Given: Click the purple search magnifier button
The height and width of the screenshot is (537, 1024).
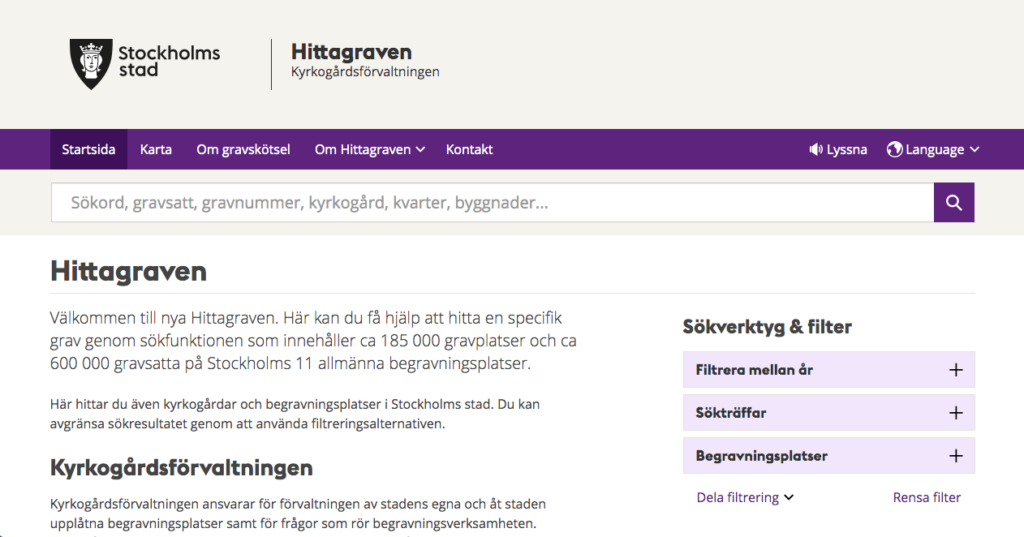Looking at the screenshot, I should click(953, 203).
